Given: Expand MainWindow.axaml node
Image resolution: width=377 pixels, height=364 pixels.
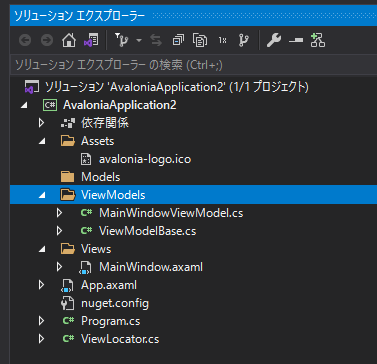Looking at the screenshot, I should pos(59,267).
